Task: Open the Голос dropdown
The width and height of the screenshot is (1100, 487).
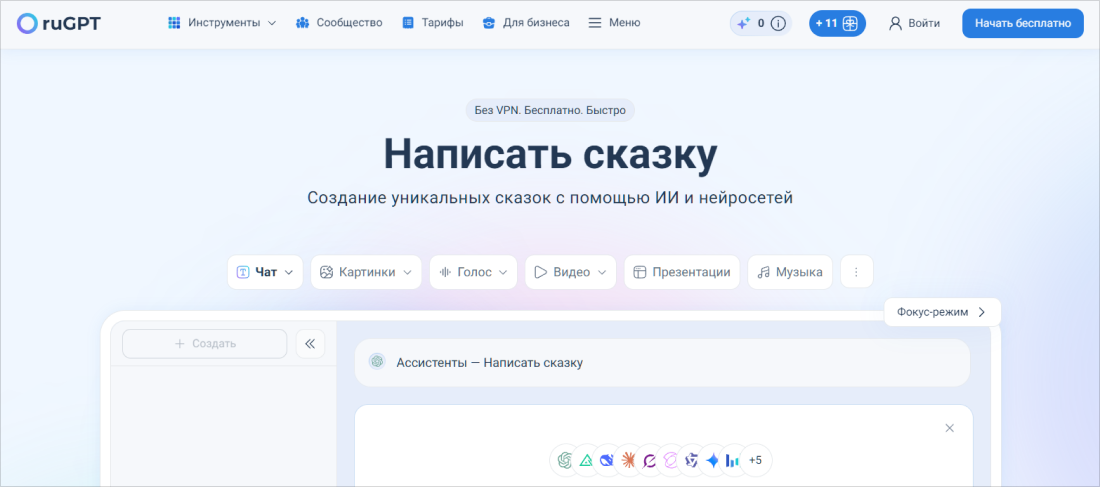Action: coord(473,272)
